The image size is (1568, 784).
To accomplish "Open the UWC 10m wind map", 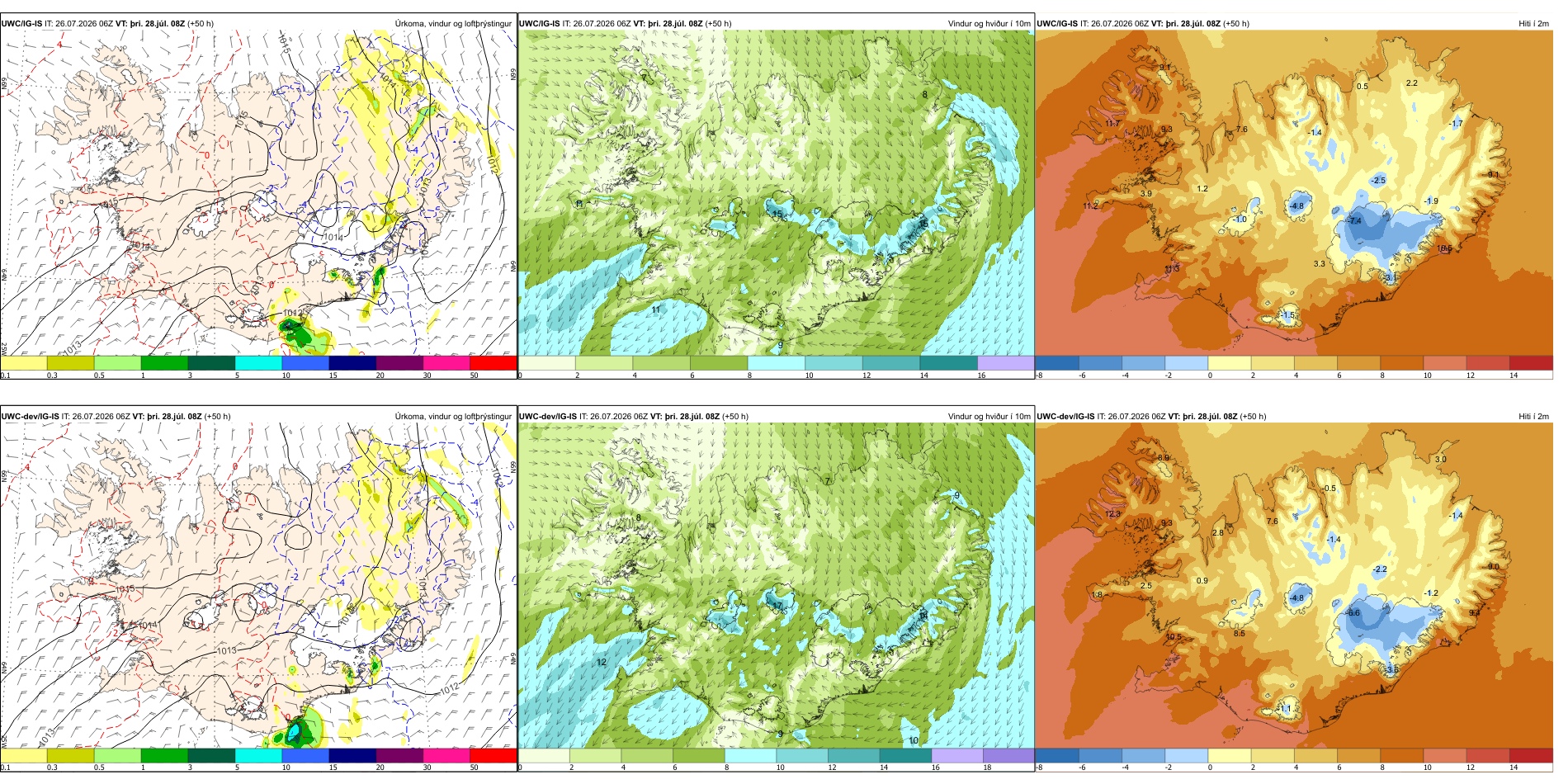I will pos(776,192).
